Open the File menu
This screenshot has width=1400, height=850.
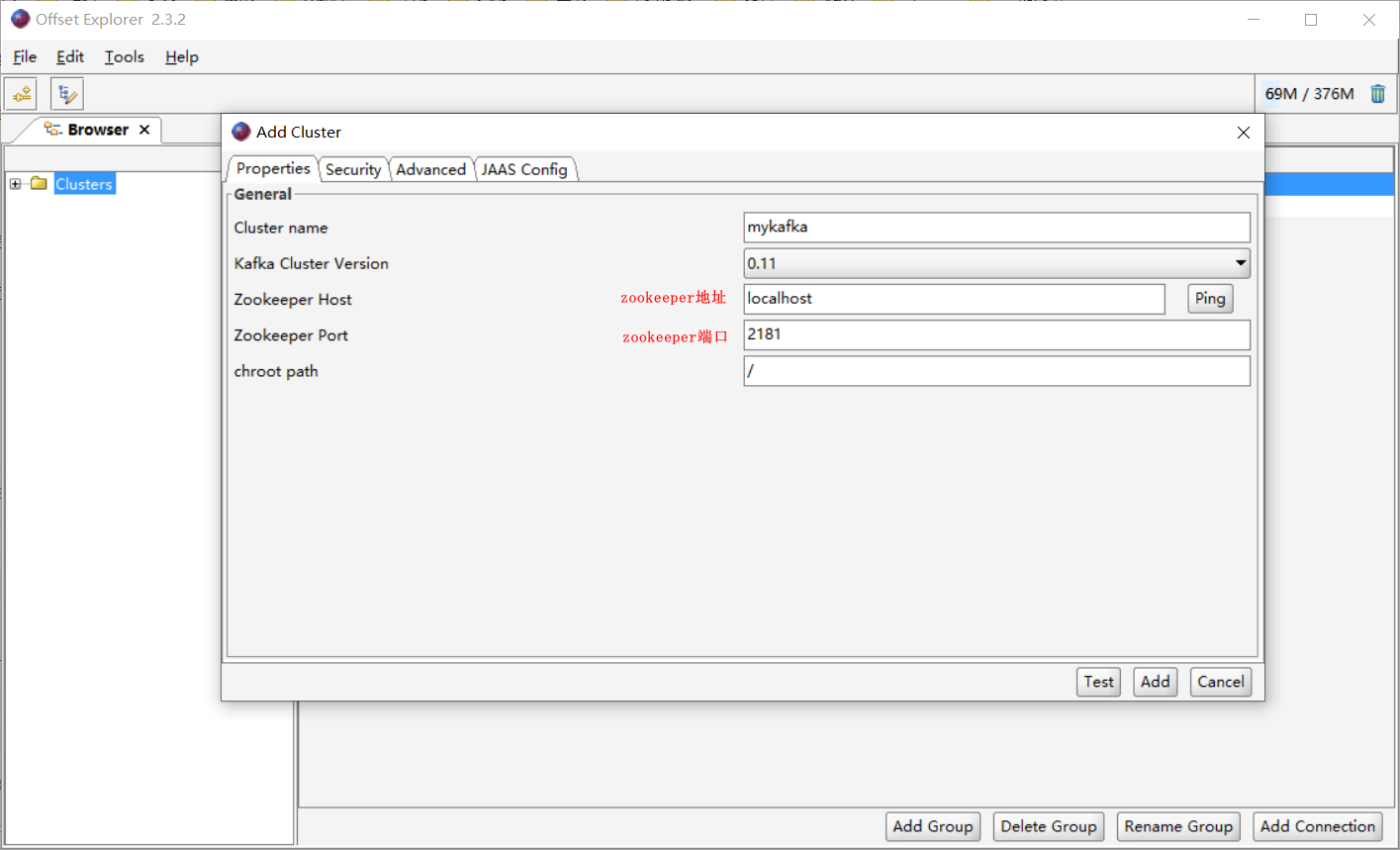(x=25, y=56)
